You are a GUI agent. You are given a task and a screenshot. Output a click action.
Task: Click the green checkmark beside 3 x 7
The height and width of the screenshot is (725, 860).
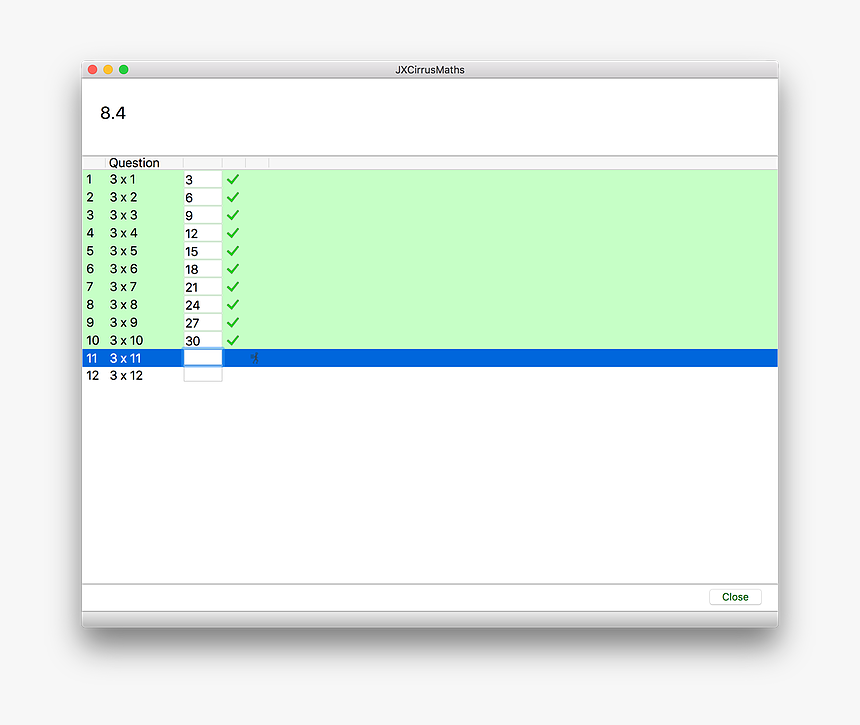click(x=232, y=287)
